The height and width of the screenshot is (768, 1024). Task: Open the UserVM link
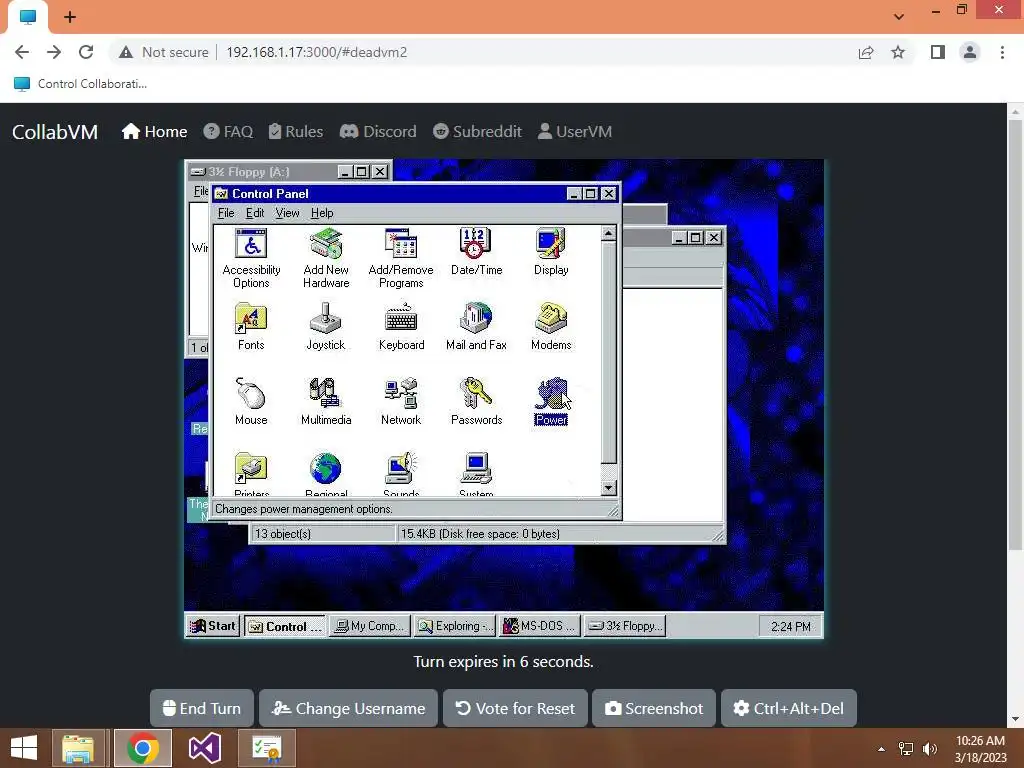pyautogui.click(x=575, y=132)
